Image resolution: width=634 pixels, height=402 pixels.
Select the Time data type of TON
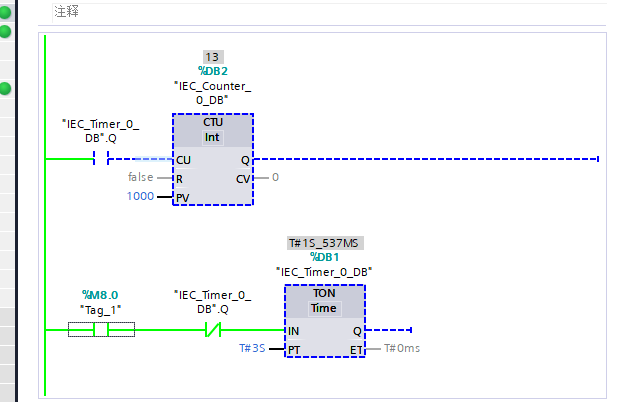click(324, 309)
